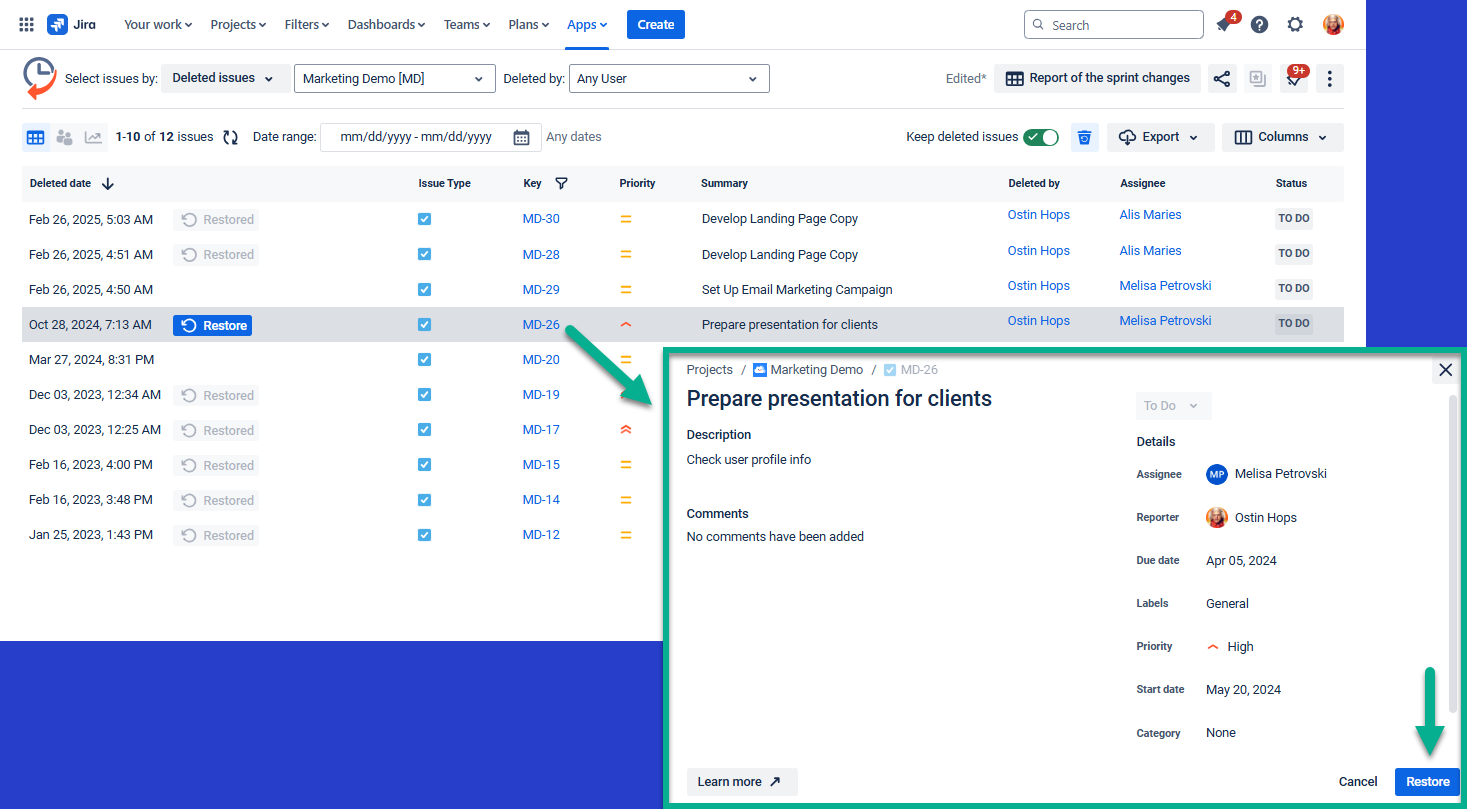
Task: Open the Projects menu
Action: (237, 24)
